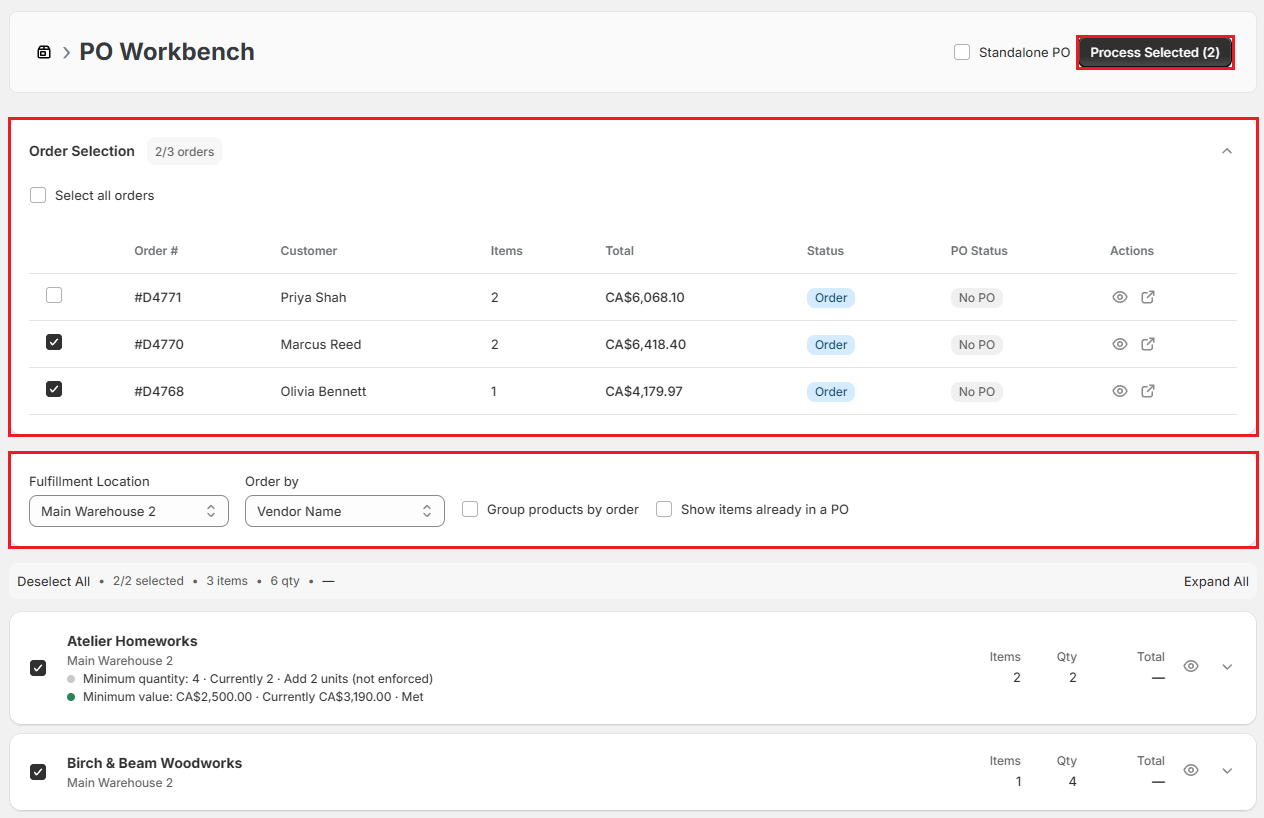Check Select all orders
1264x818 pixels.
[38, 195]
